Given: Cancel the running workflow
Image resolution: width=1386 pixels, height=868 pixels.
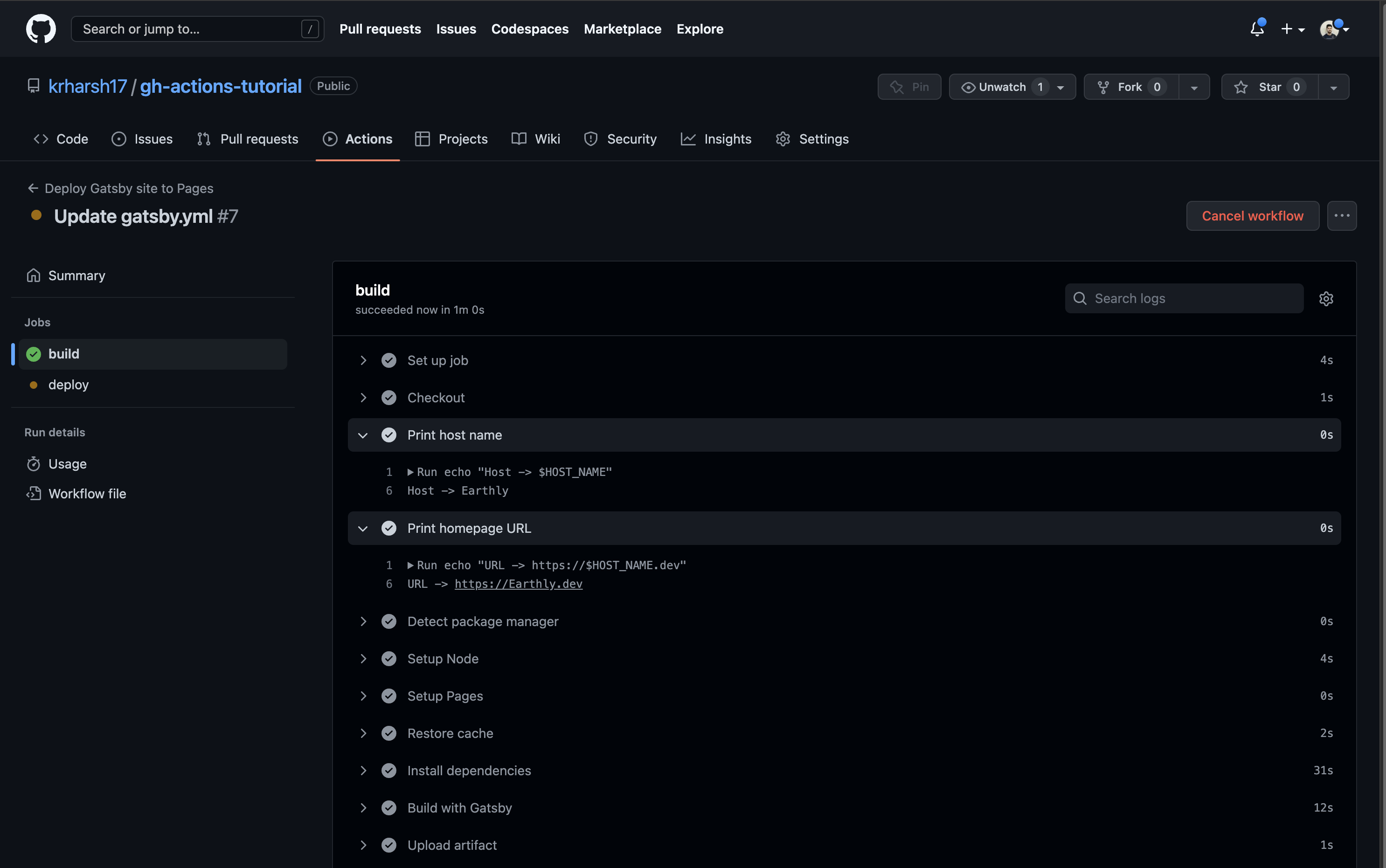Looking at the screenshot, I should click(1252, 216).
